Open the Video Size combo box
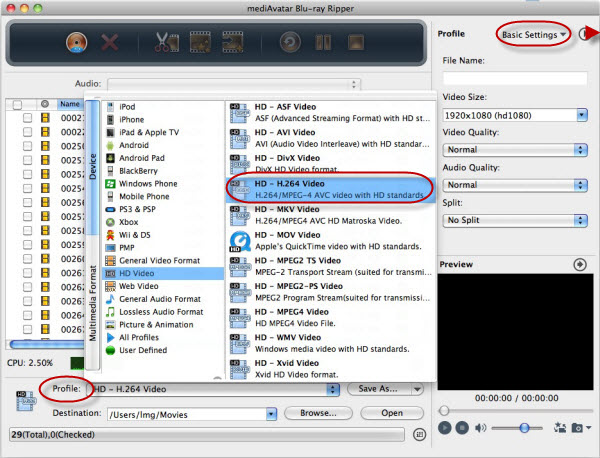The height and width of the screenshot is (458, 600). [515, 115]
